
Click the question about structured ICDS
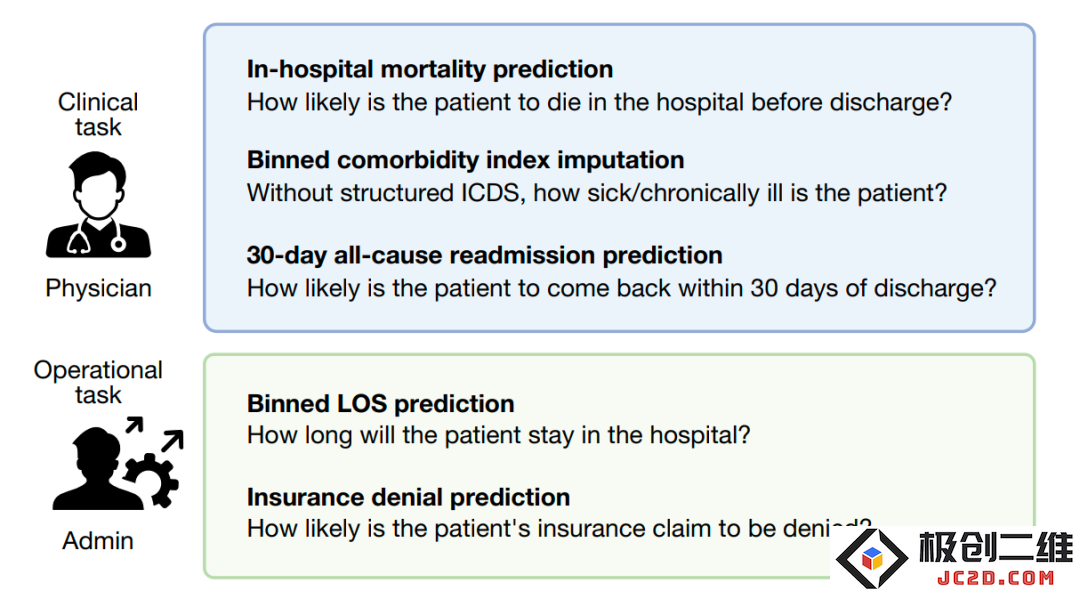pos(596,193)
